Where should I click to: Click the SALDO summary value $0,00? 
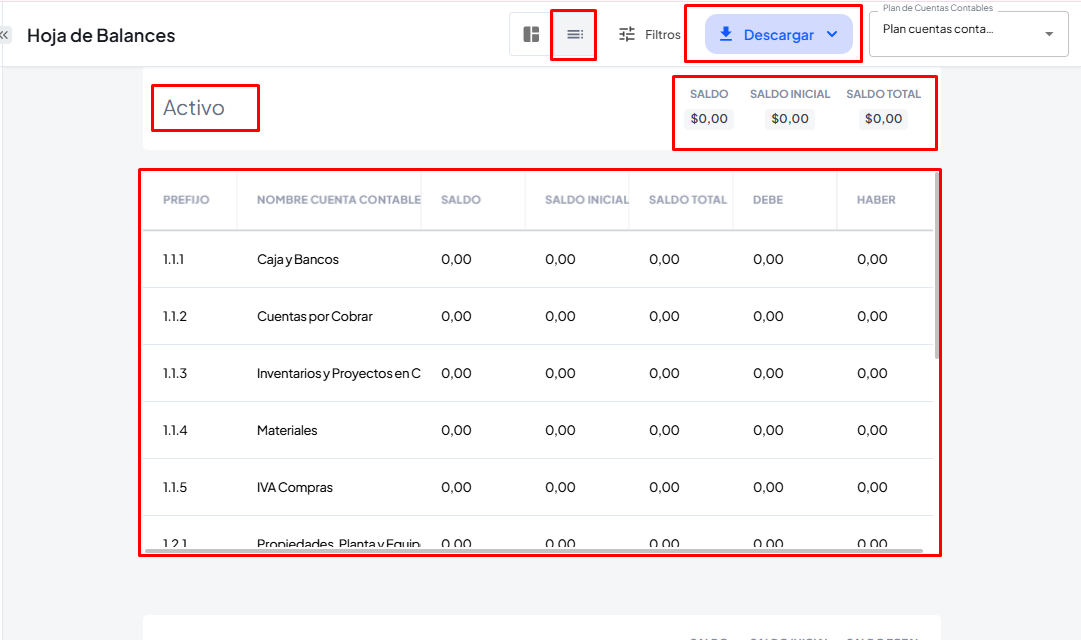tap(709, 119)
